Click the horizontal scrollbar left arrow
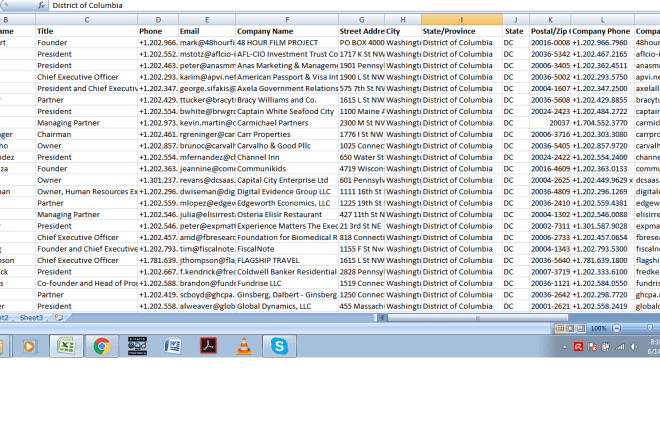Viewport: 660px width, 440px height. coord(382,318)
